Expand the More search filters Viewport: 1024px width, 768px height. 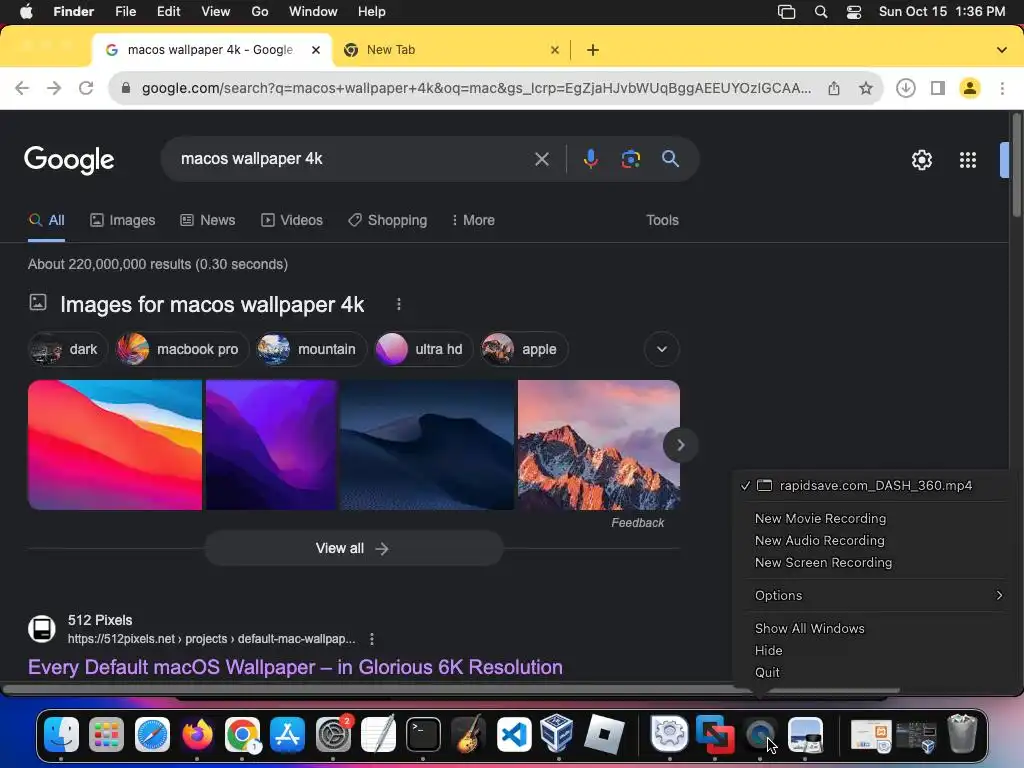point(473,220)
